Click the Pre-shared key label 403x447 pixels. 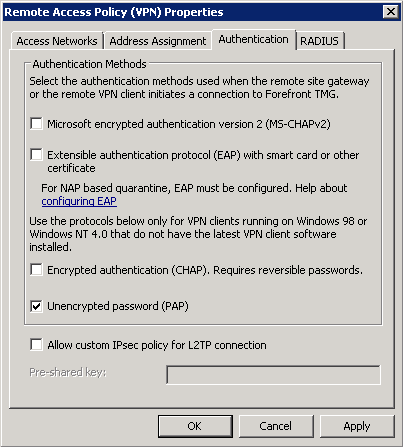(68, 372)
